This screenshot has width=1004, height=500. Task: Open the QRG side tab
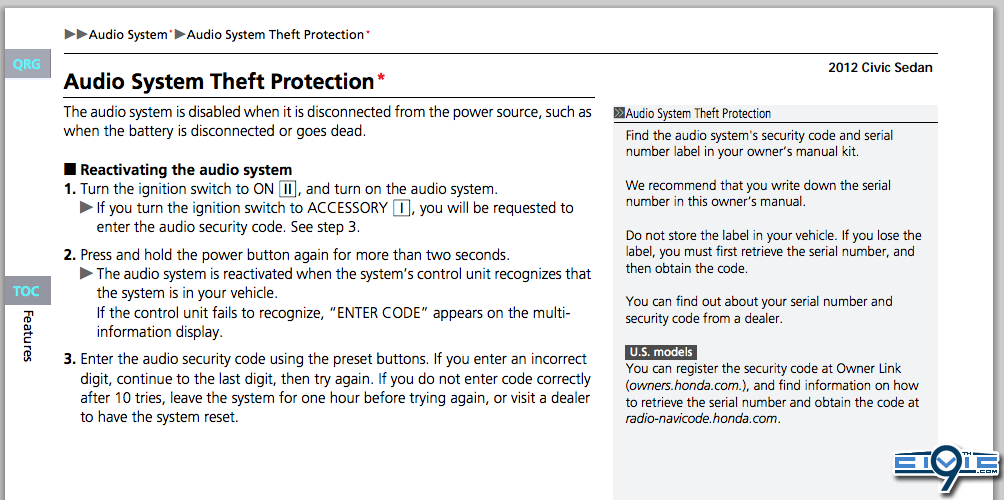[28, 64]
